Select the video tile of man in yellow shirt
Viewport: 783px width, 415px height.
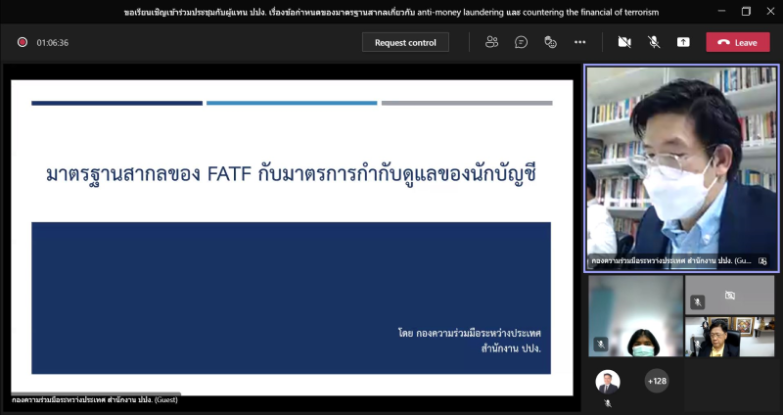(x=730, y=338)
